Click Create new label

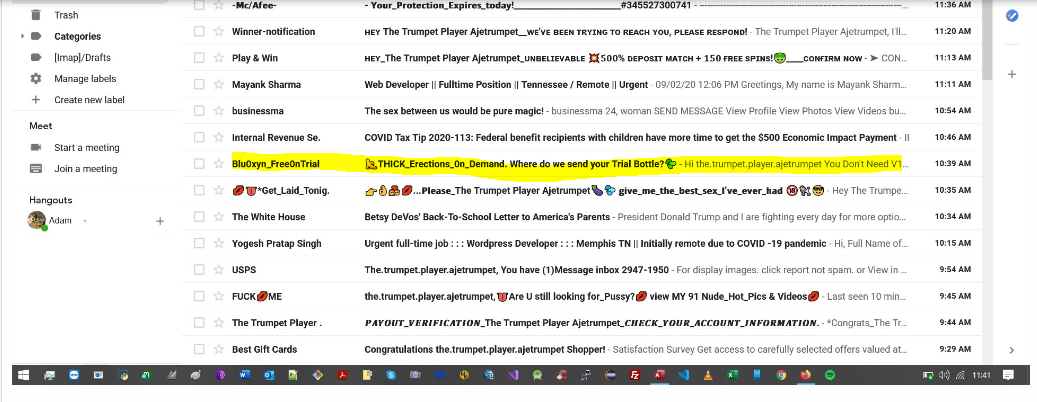pos(89,100)
